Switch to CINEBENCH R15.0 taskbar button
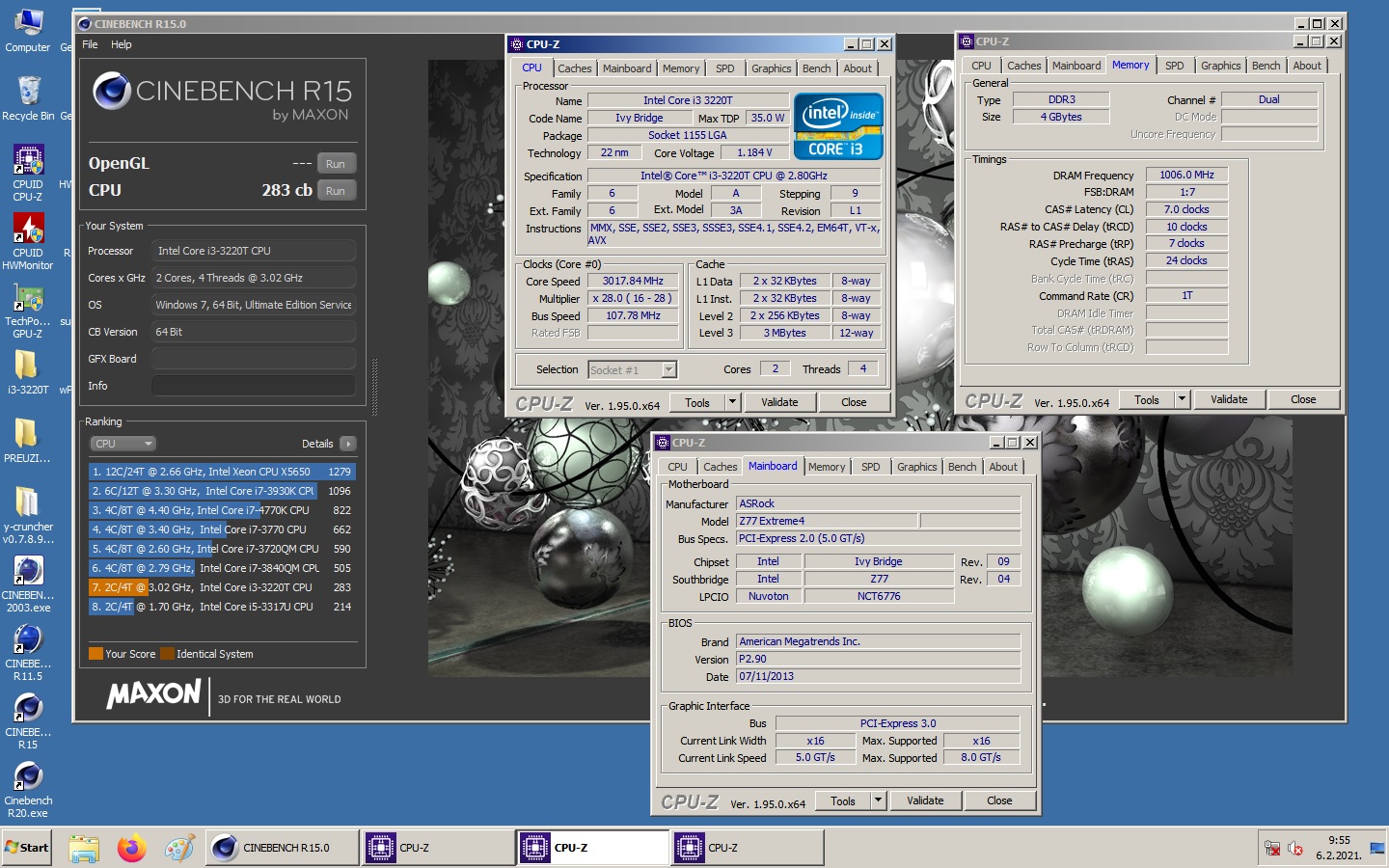 tap(284, 848)
